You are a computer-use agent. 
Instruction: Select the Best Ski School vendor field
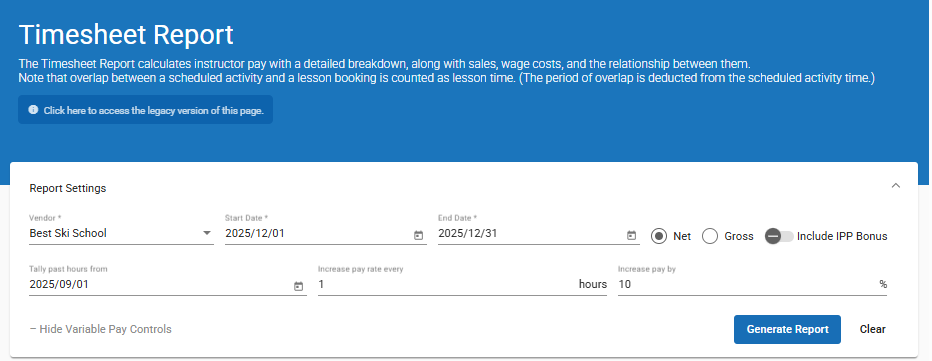(x=121, y=233)
